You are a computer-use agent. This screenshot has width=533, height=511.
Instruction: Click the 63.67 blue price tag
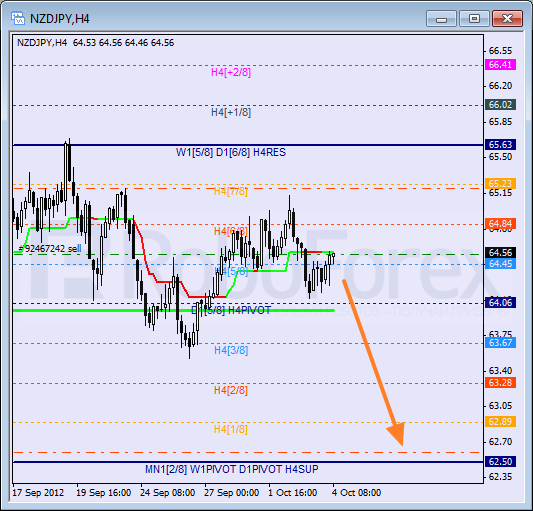[x=500, y=342]
